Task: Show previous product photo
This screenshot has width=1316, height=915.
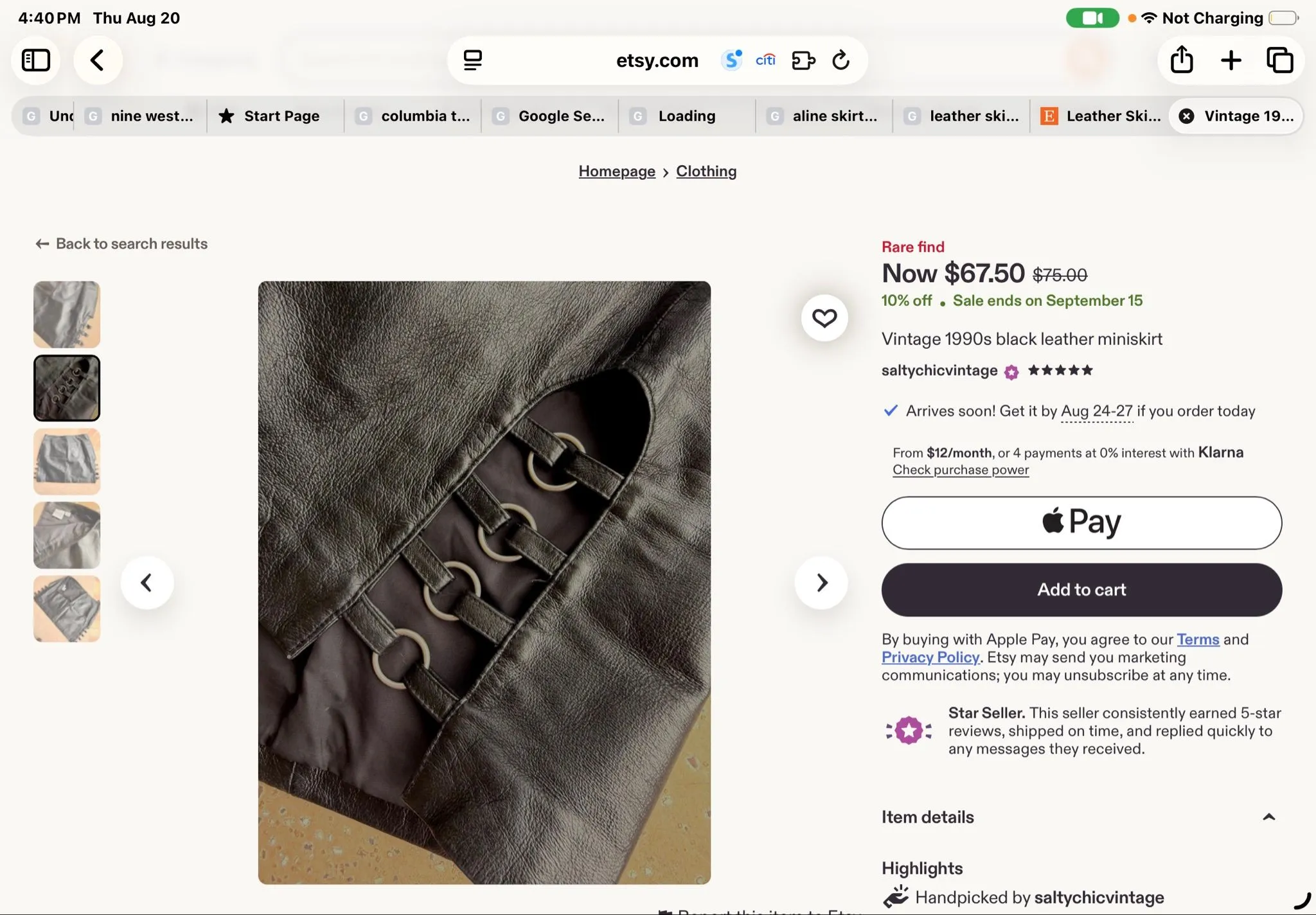Action: click(147, 583)
